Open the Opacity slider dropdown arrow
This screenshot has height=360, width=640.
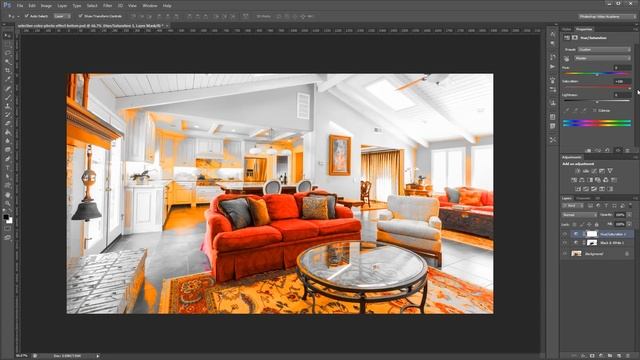point(629,215)
